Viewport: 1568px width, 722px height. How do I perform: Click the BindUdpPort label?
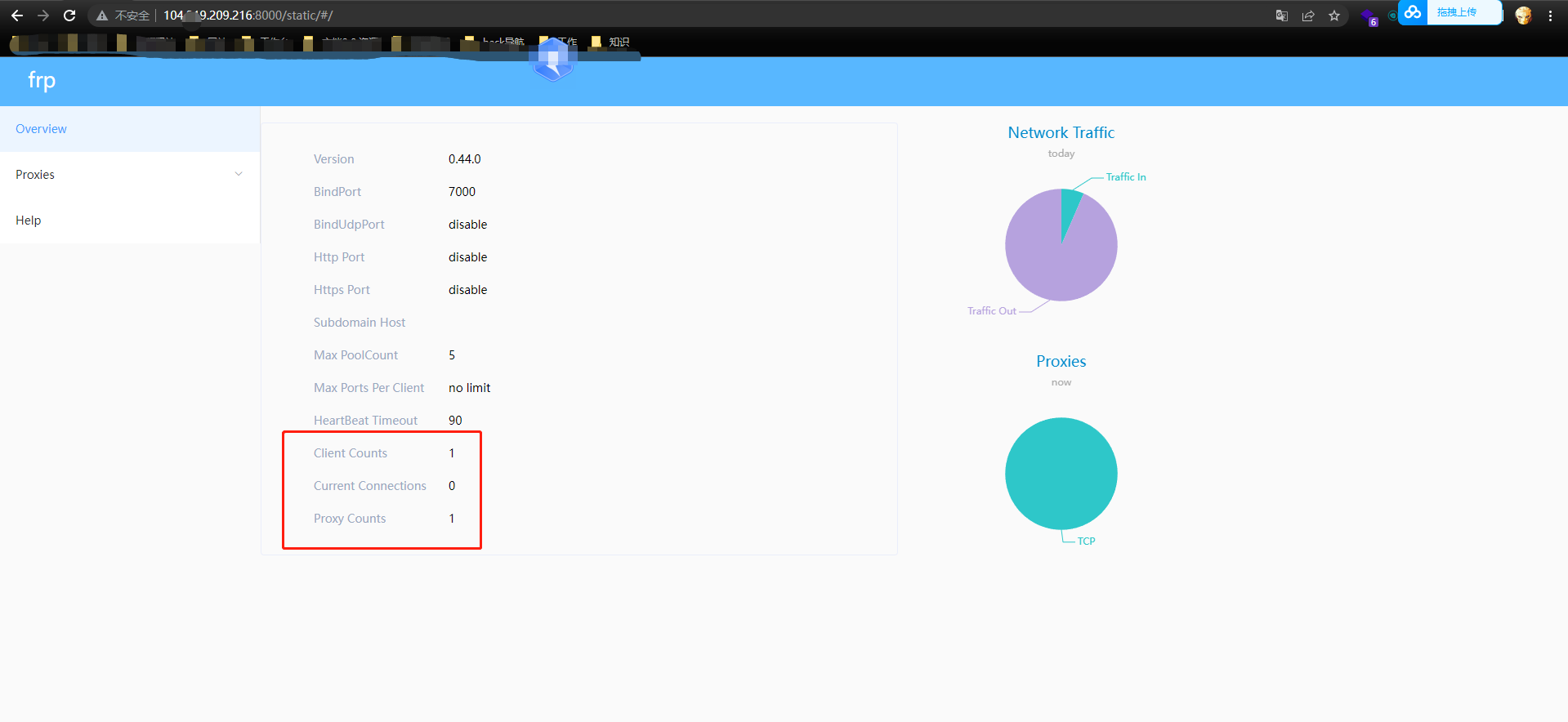pos(349,225)
